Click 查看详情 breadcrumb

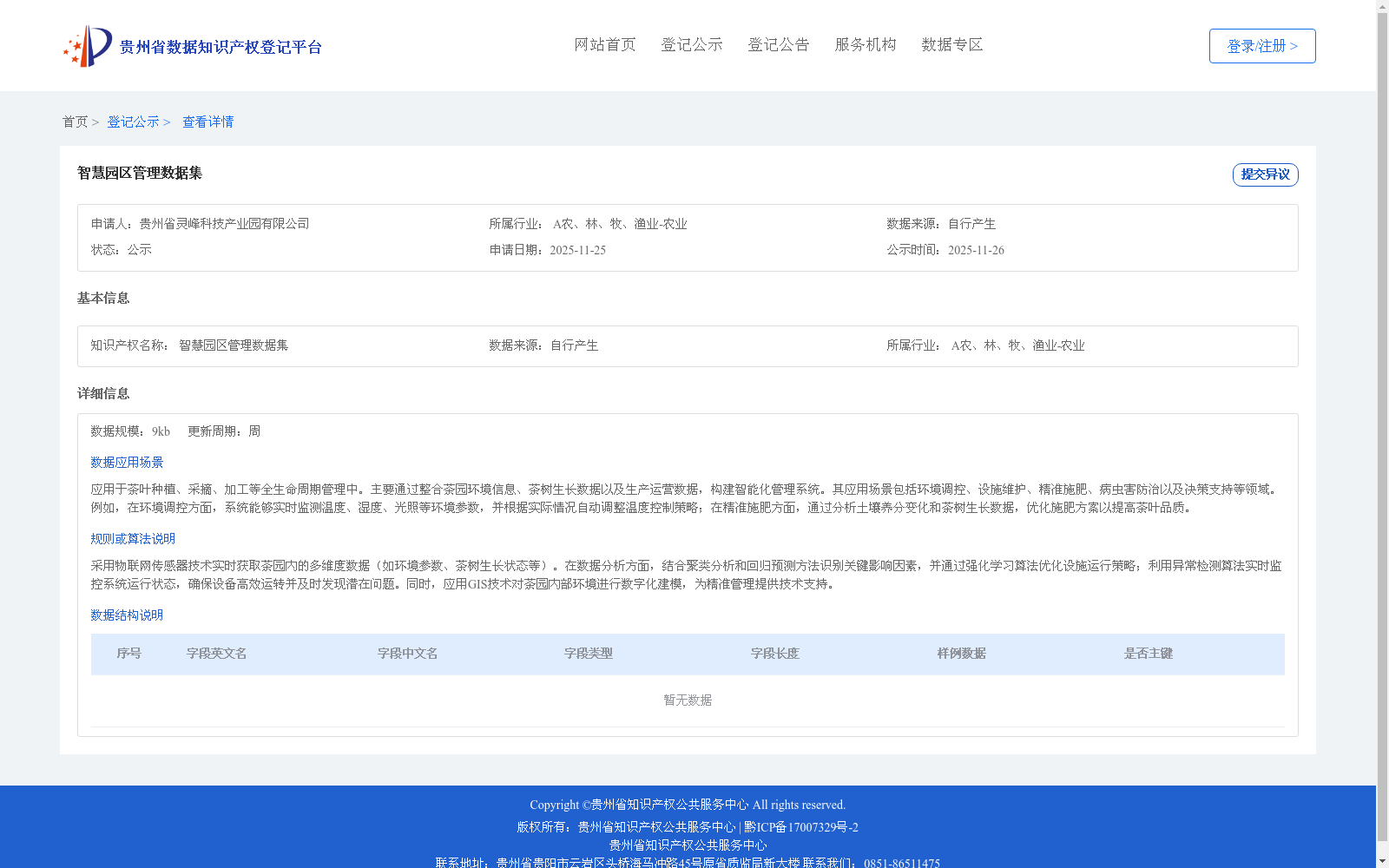point(207,122)
